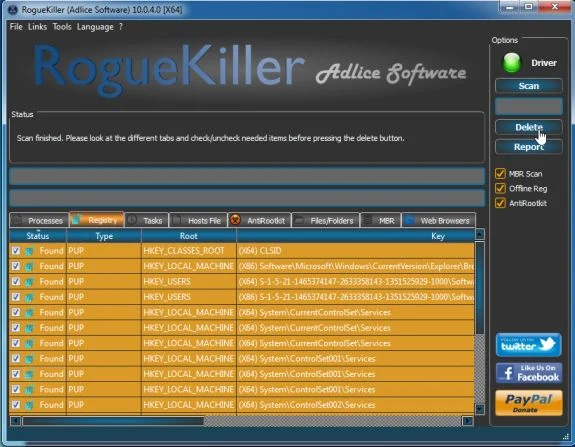The width and height of the screenshot is (575, 447).
Task: Click registry icon in HKEY_USERS (X86) row
Action: 29,297
